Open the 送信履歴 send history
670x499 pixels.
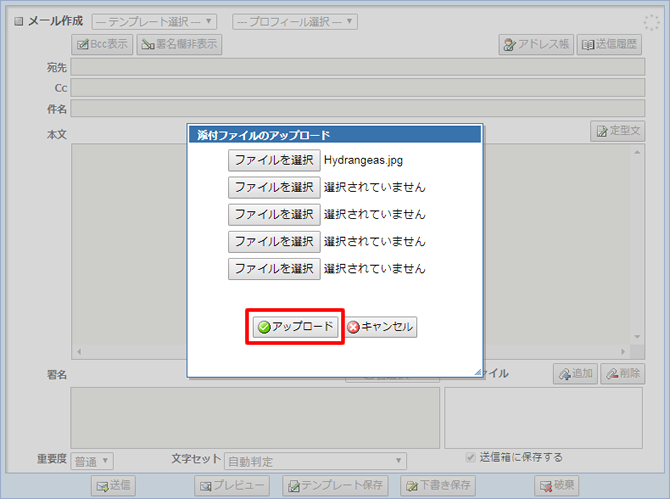(609, 44)
